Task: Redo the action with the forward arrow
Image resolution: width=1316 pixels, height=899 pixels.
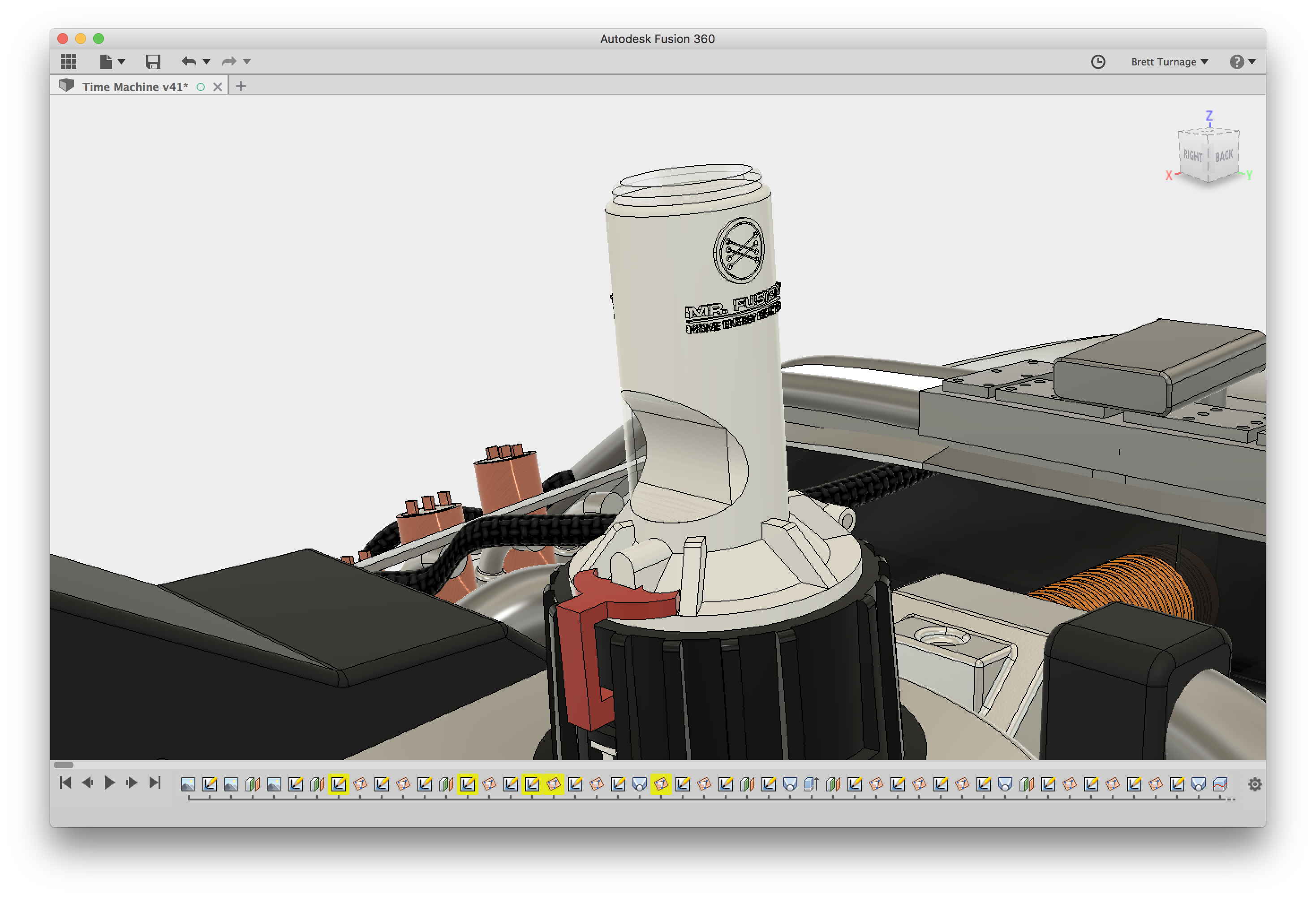Action: pyautogui.click(x=229, y=61)
